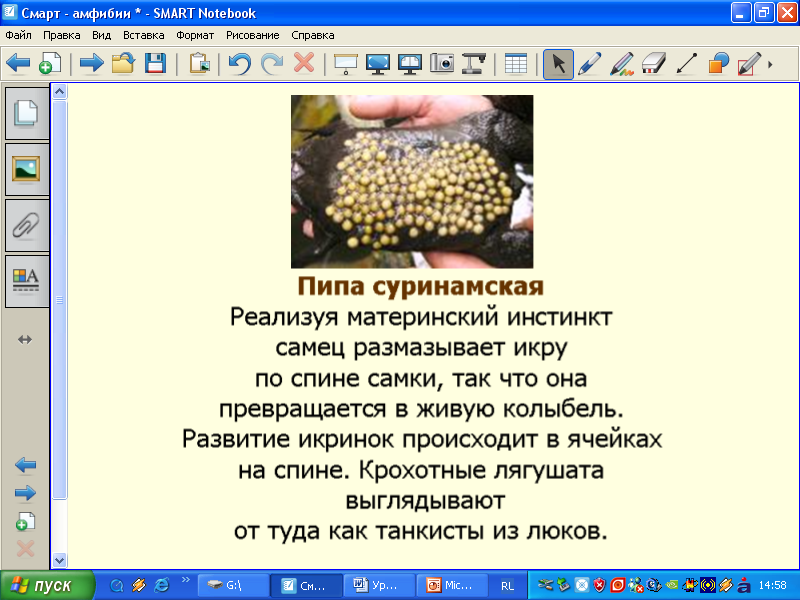Delete selection with the red X toolbar icon

tap(304, 63)
